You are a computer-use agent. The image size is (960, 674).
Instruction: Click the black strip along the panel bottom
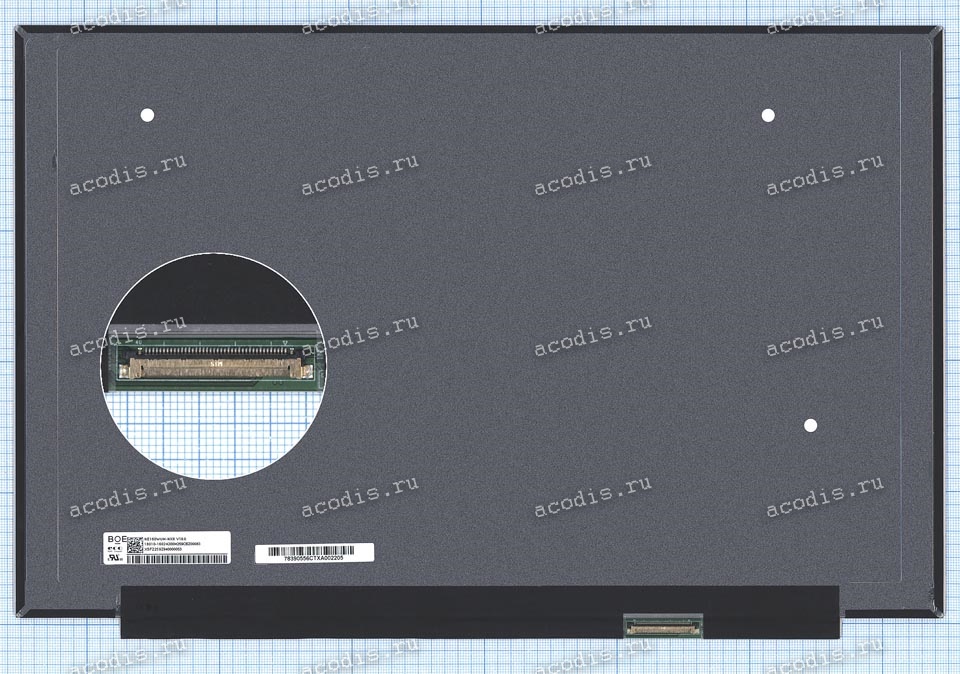click(x=400, y=612)
